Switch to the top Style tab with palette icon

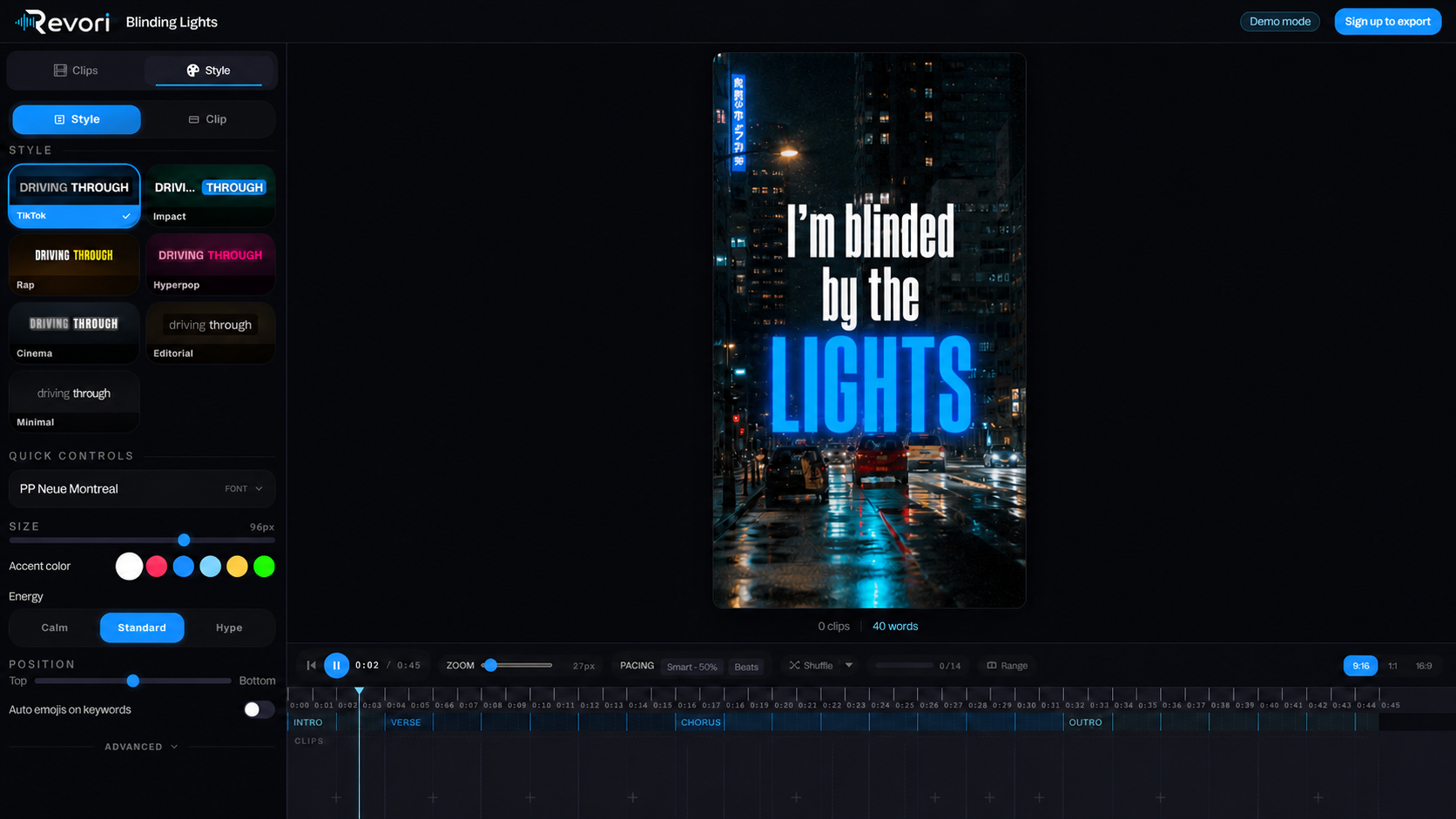click(209, 70)
